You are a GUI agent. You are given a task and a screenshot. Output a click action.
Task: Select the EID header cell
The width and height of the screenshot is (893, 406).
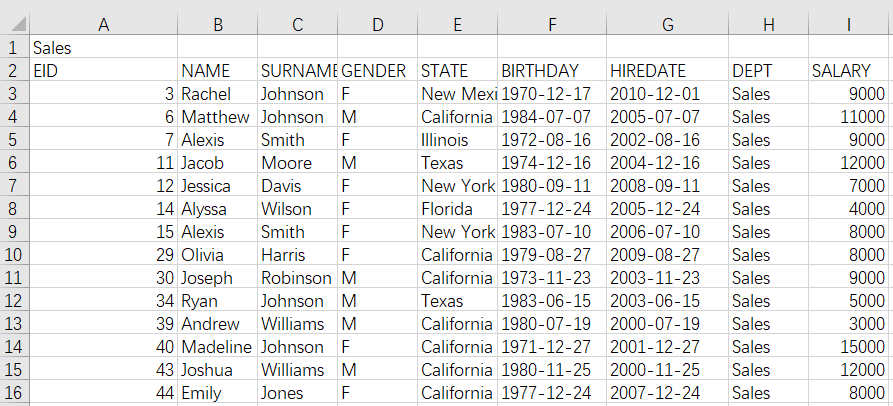point(103,71)
